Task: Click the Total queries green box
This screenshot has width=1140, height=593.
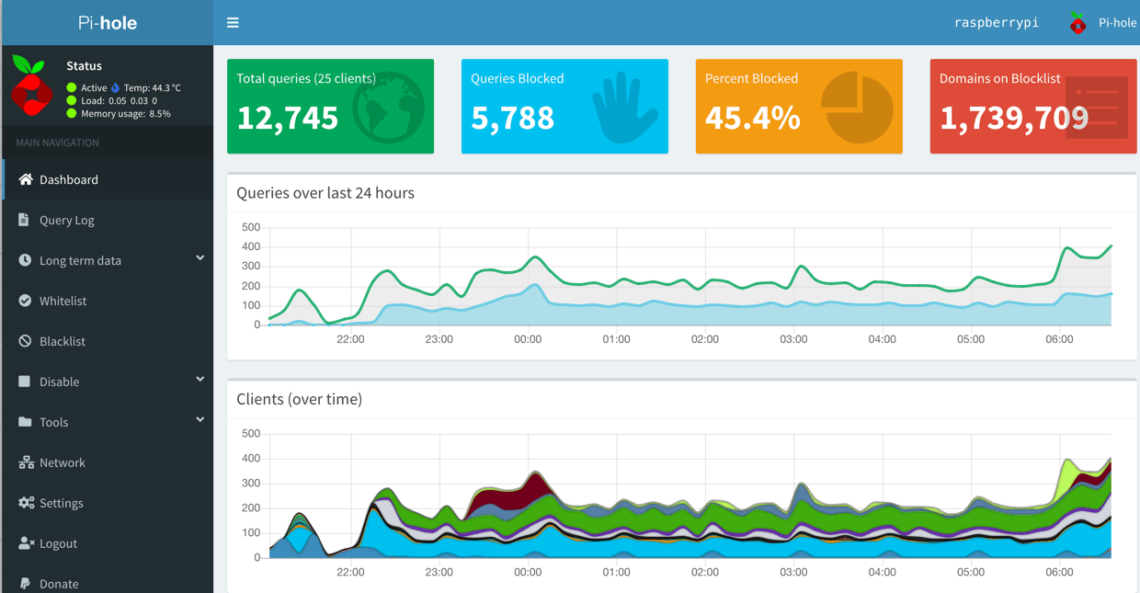Action: [330, 106]
